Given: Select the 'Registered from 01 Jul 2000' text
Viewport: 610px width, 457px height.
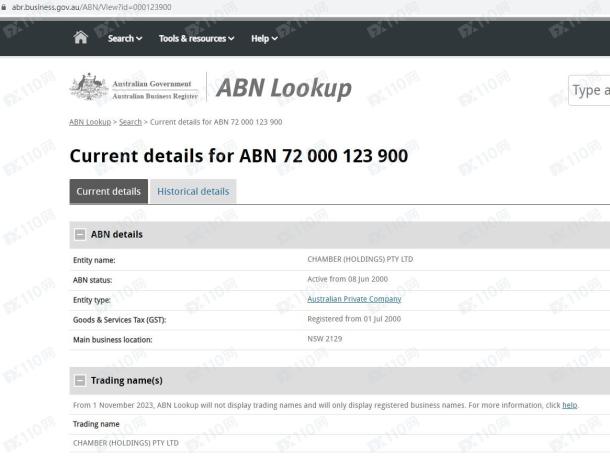Looking at the screenshot, I should (x=354, y=319).
